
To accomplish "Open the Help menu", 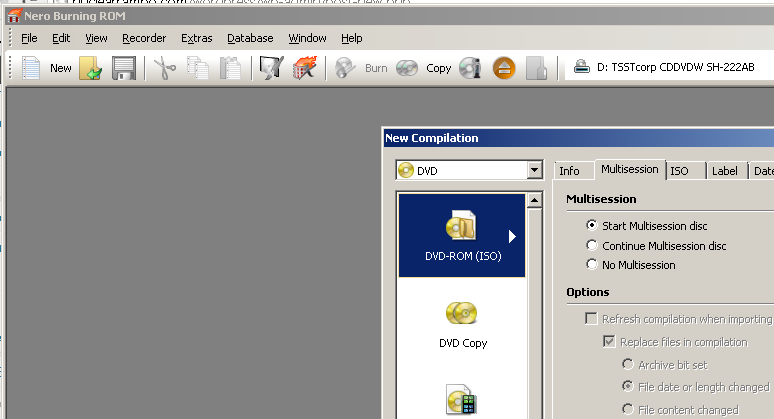I will pos(351,38).
